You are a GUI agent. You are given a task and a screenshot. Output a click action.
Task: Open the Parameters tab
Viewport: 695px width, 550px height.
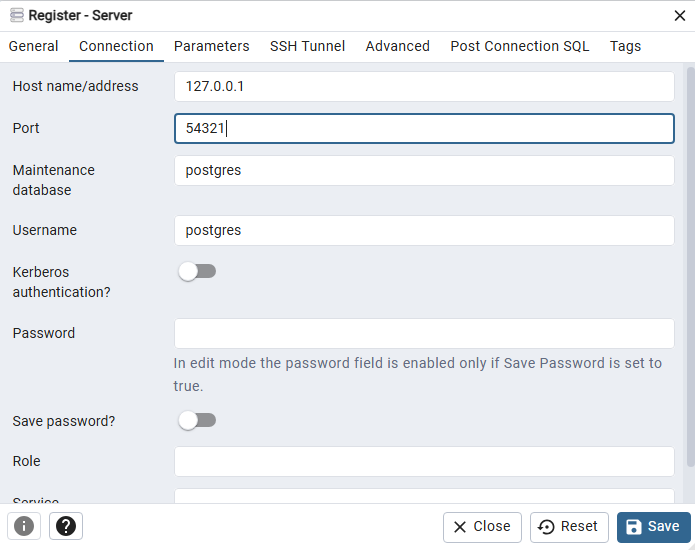(211, 46)
